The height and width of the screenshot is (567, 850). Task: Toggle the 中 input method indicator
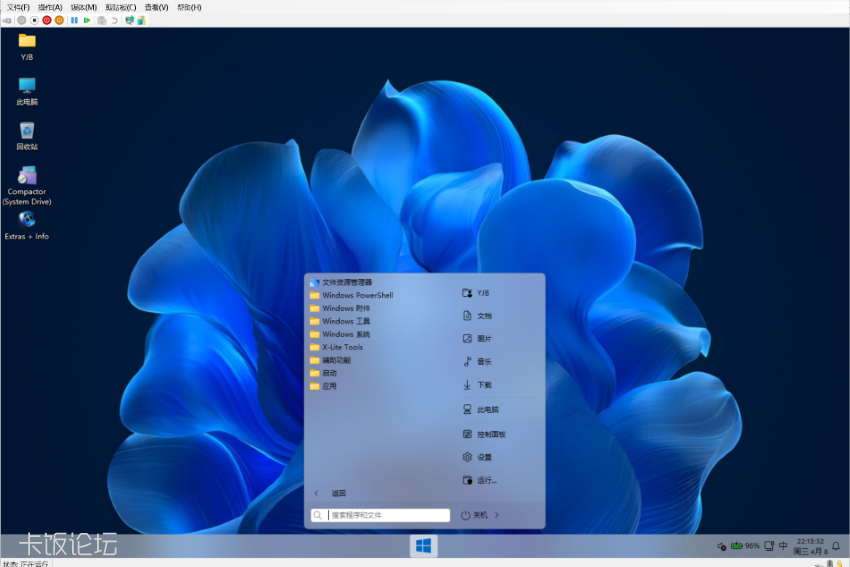tap(783, 546)
